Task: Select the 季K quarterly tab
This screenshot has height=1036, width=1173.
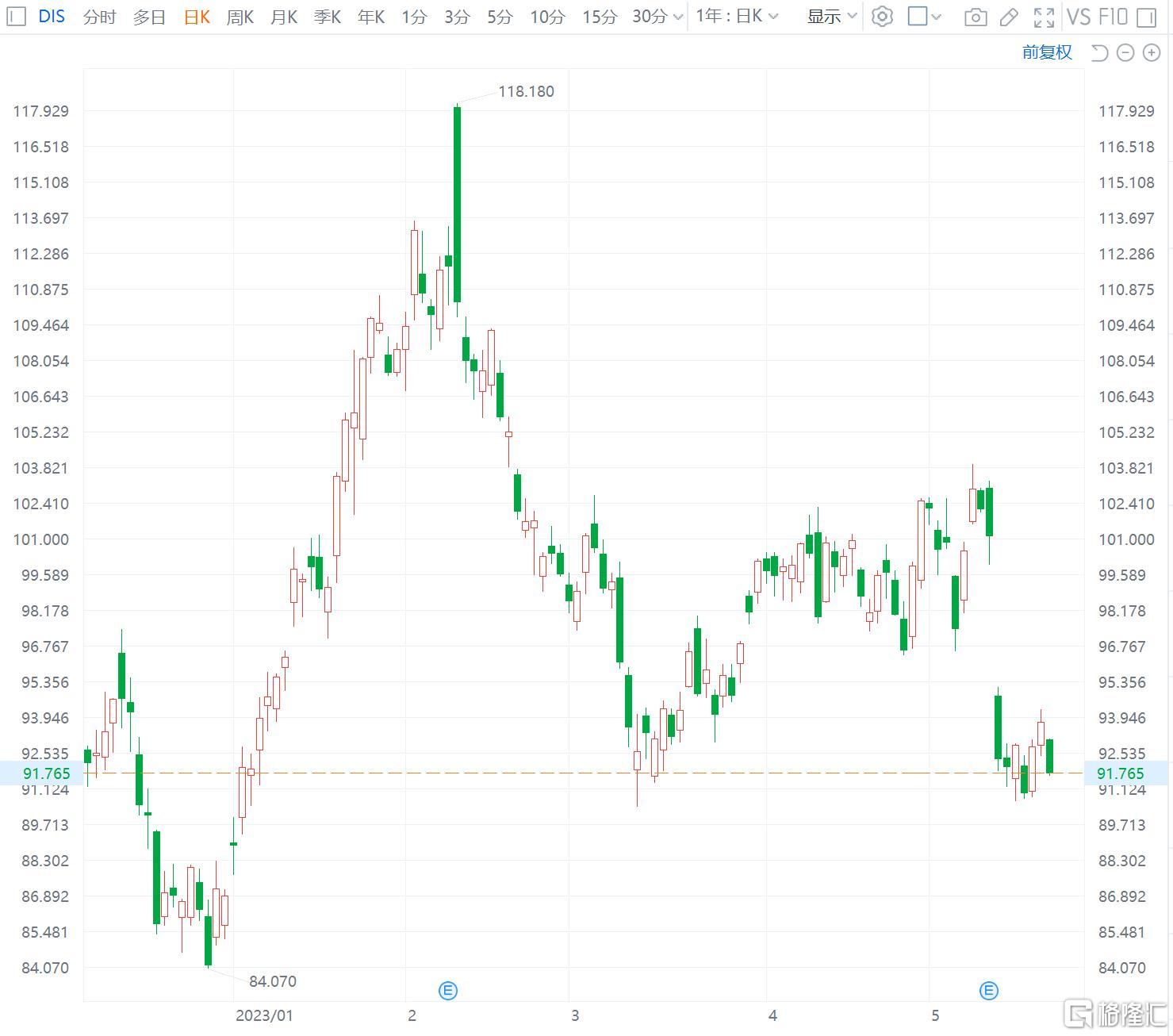Action: click(327, 17)
